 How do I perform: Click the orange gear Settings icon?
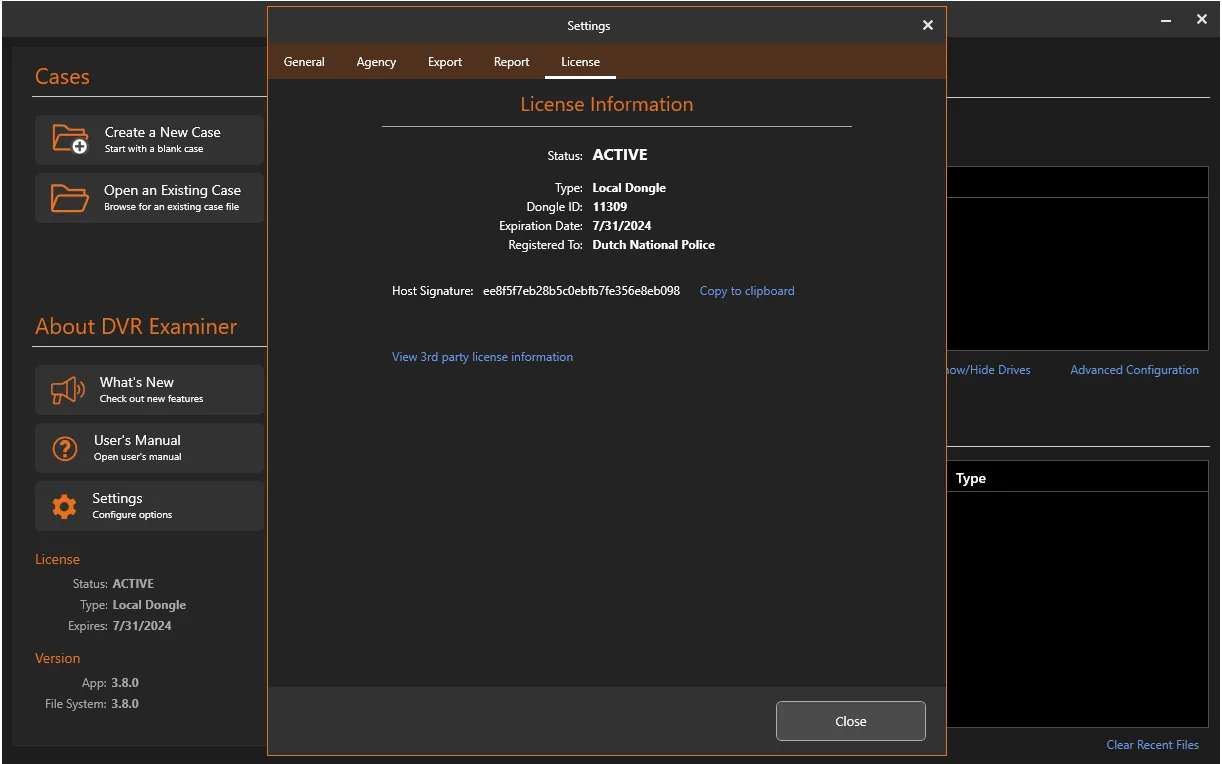pyautogui.click(x=64, y=506)
